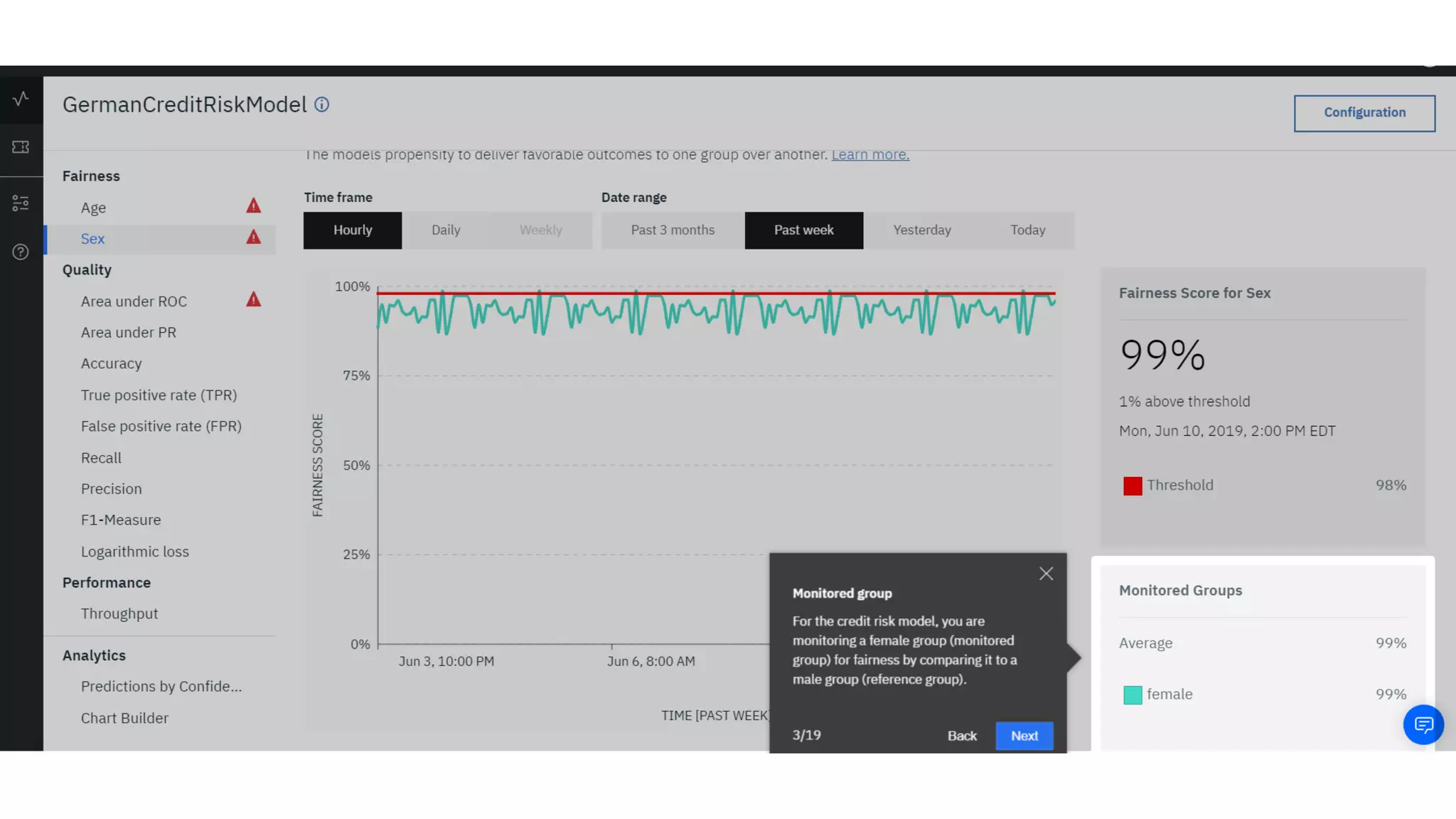Click the Fairness section heading
Screen dimensions: 1456x819
coord(91,176)
